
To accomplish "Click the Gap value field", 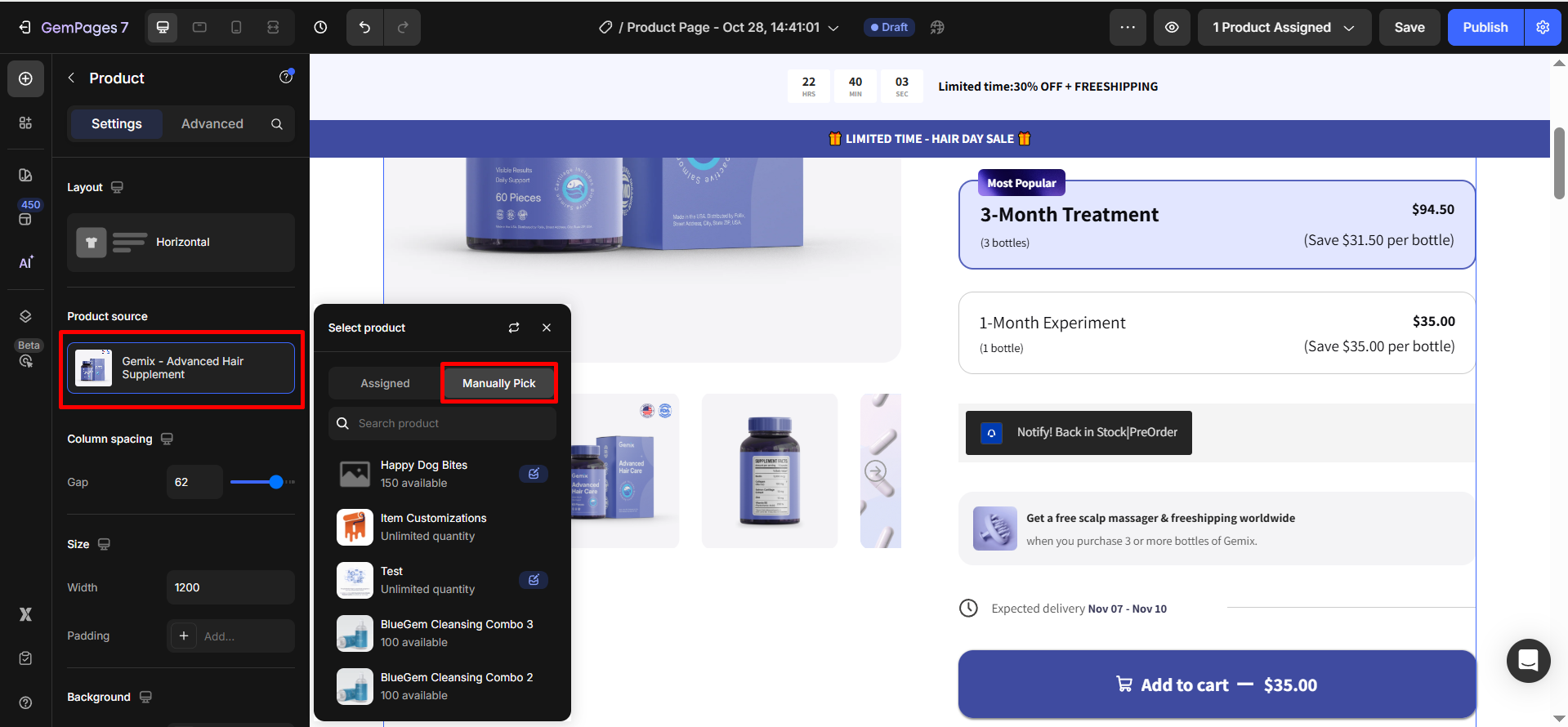I will pyautogui.click(x=194, y=482).
